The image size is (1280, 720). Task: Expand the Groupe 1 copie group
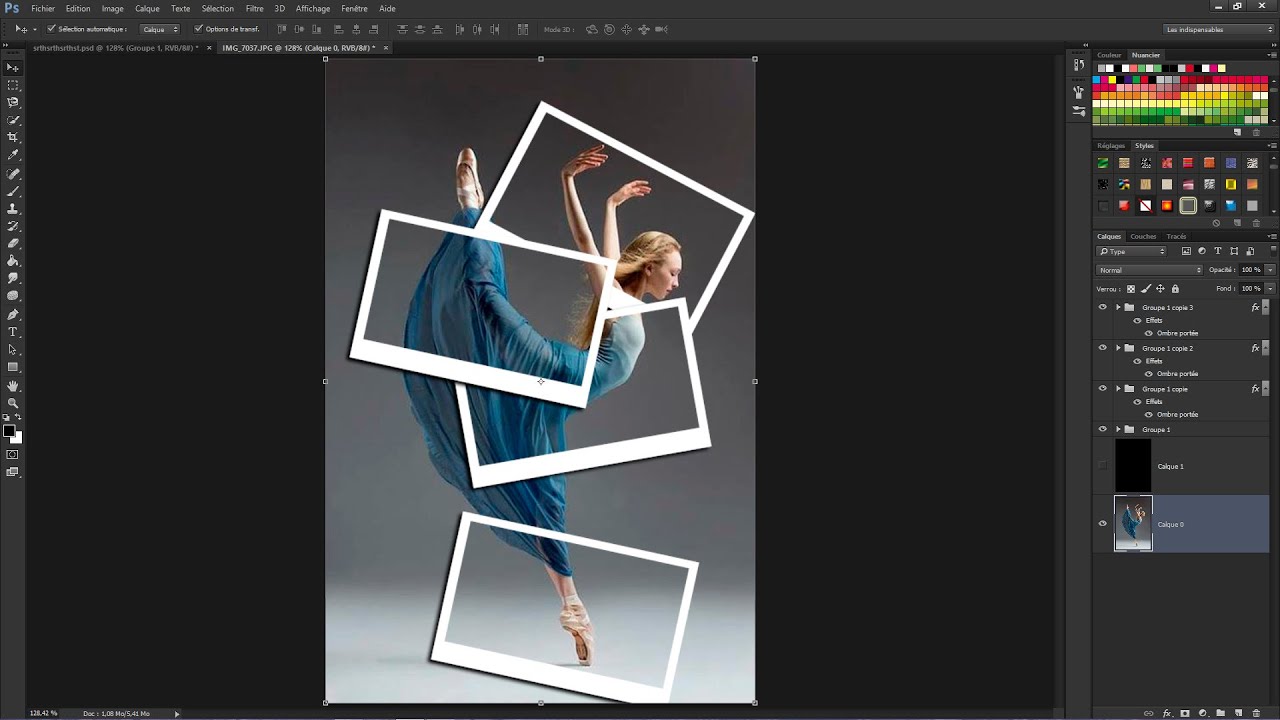[1118, 388]
